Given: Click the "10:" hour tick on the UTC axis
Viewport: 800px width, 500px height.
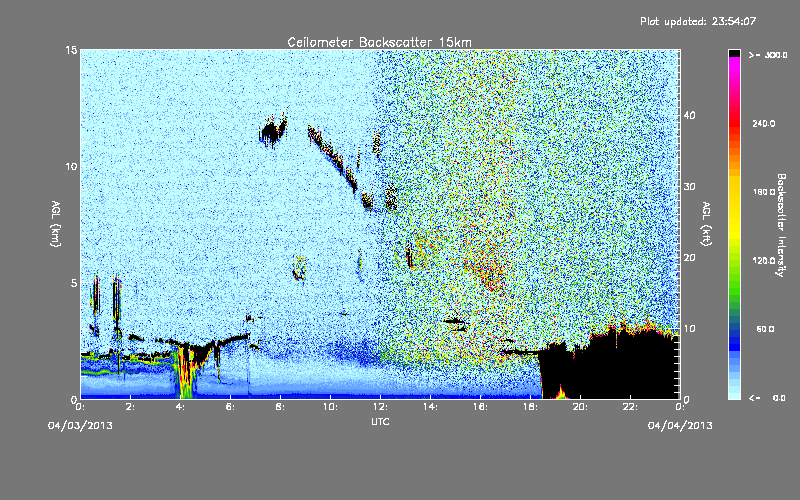Looking at the screenshot, I should (x=331, y=407).
